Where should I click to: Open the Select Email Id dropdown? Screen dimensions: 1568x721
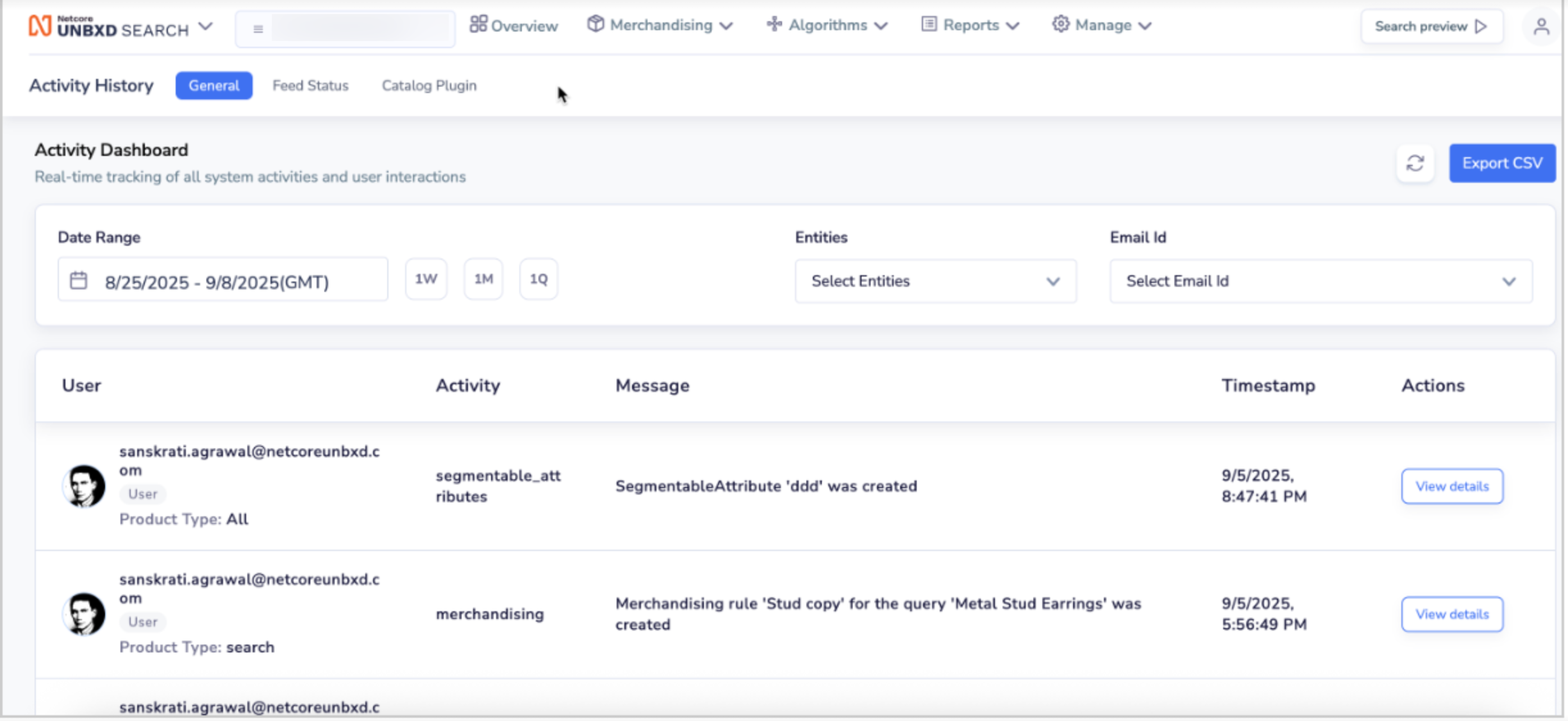point(1321,281)
